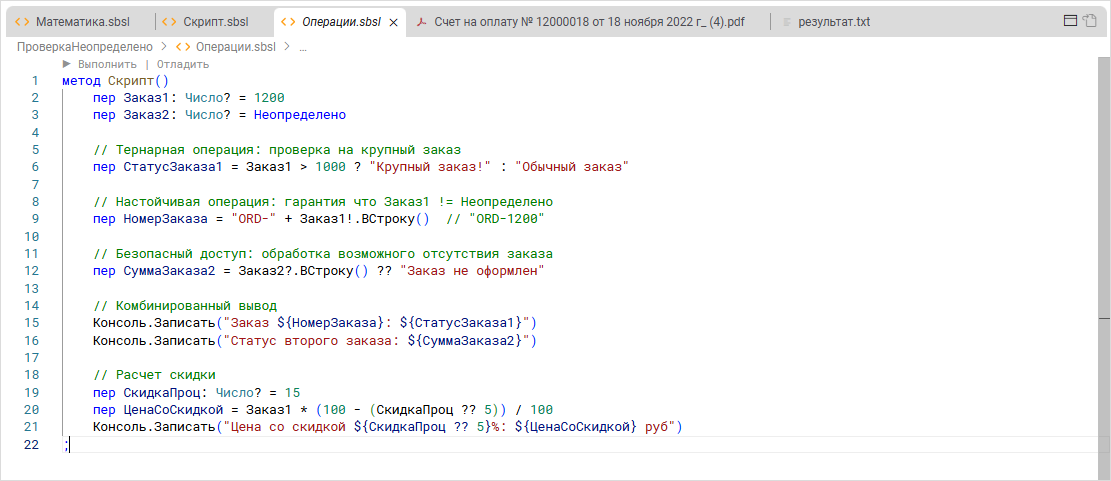Run the script via the Выполнить link
The image size is (1111, 481).
[x=107, y=63]
